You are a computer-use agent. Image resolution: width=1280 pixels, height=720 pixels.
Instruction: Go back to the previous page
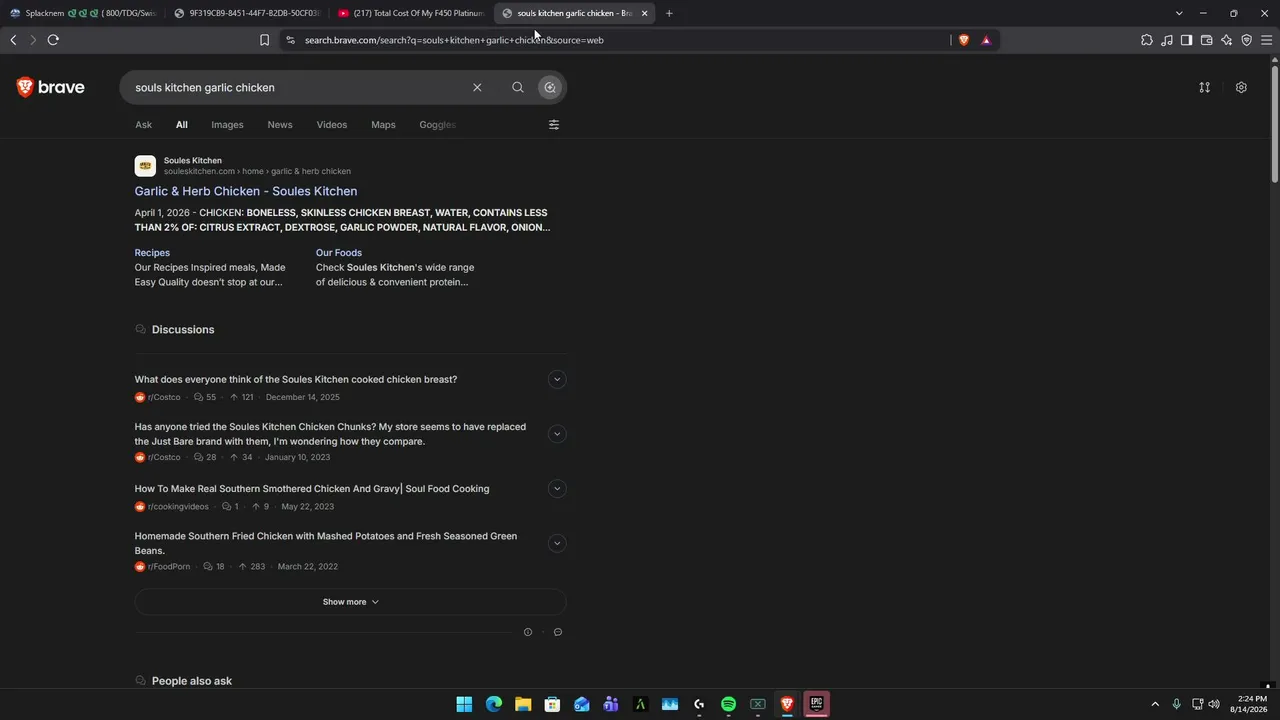13,40
